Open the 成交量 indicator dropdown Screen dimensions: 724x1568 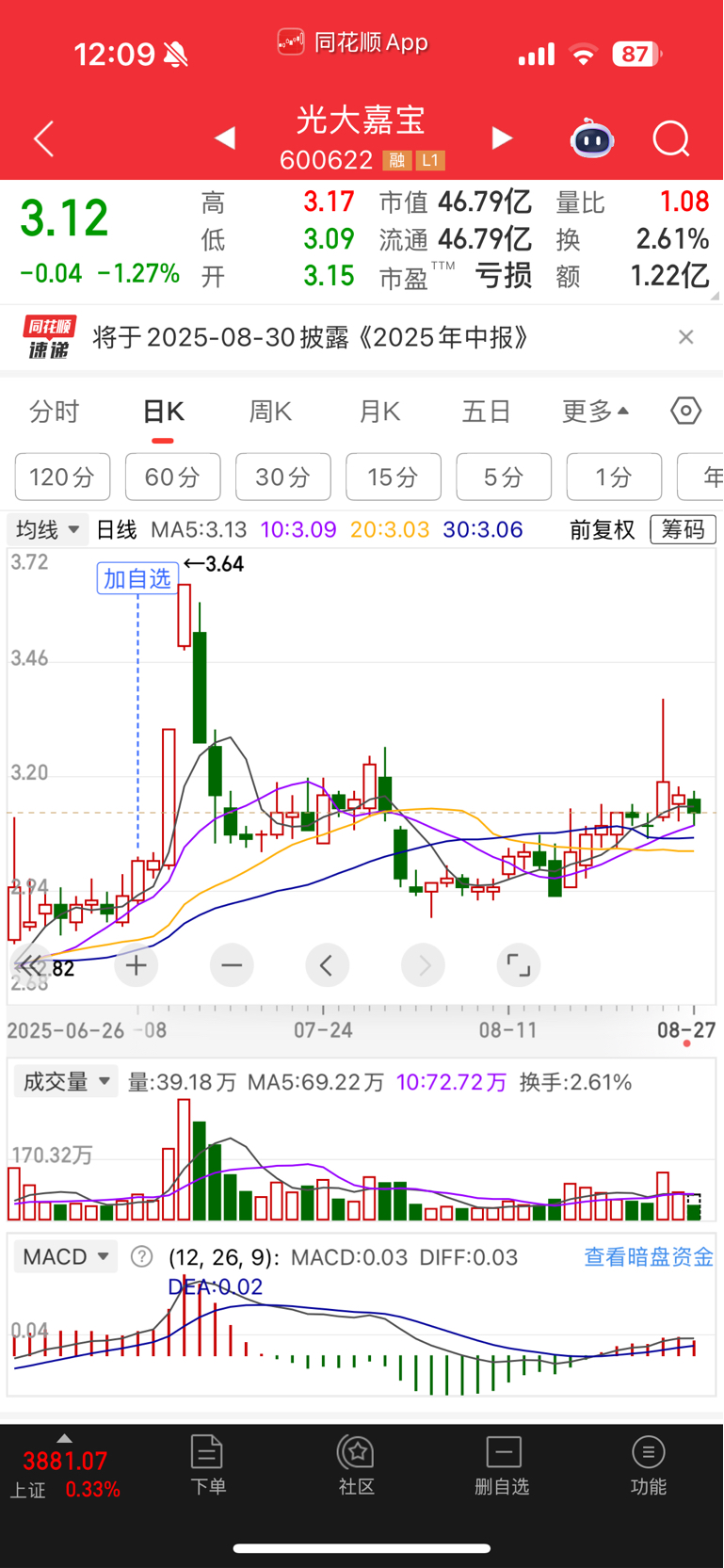(65, 1081)
